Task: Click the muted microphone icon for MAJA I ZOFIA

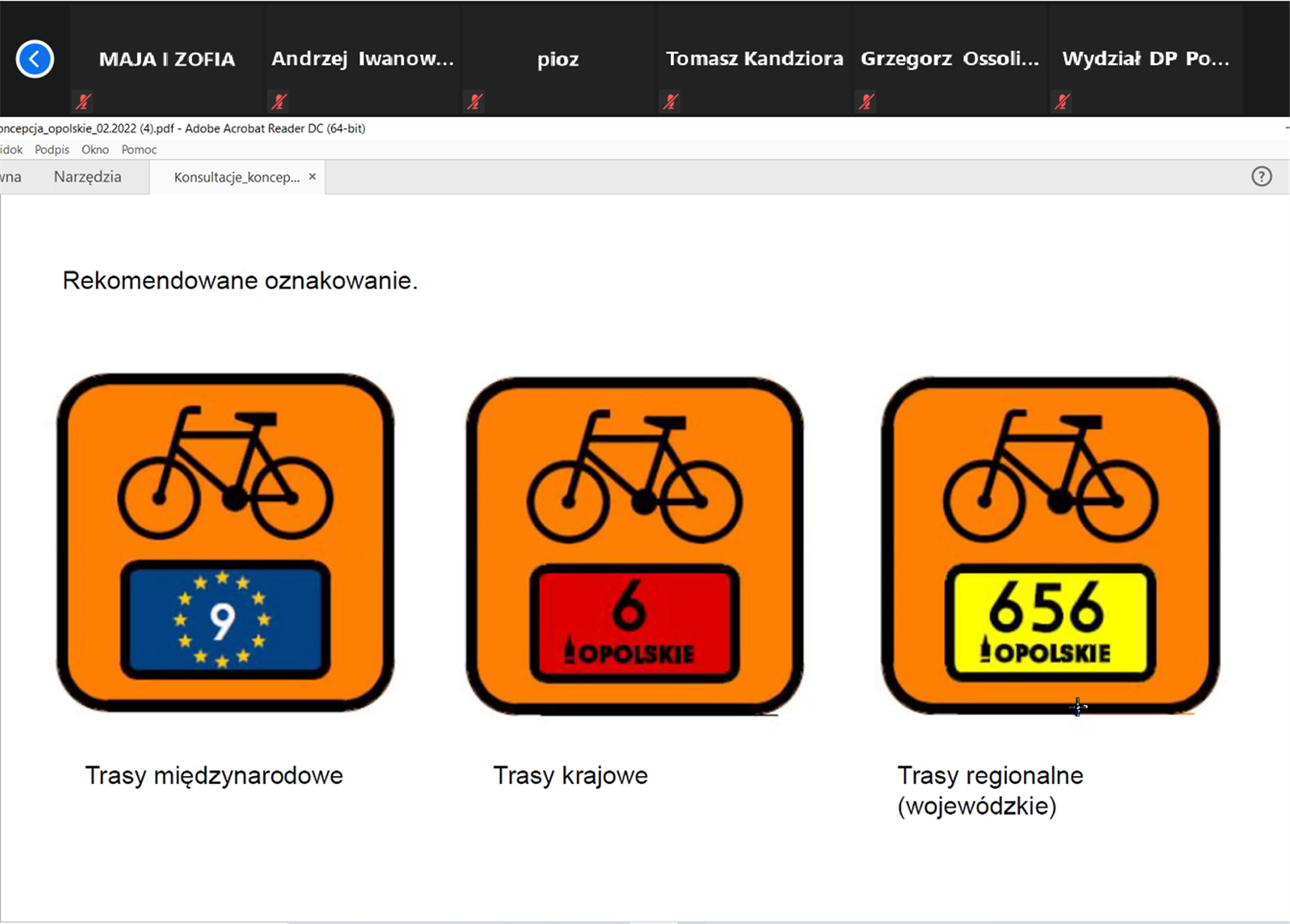Action: (83, 102)
